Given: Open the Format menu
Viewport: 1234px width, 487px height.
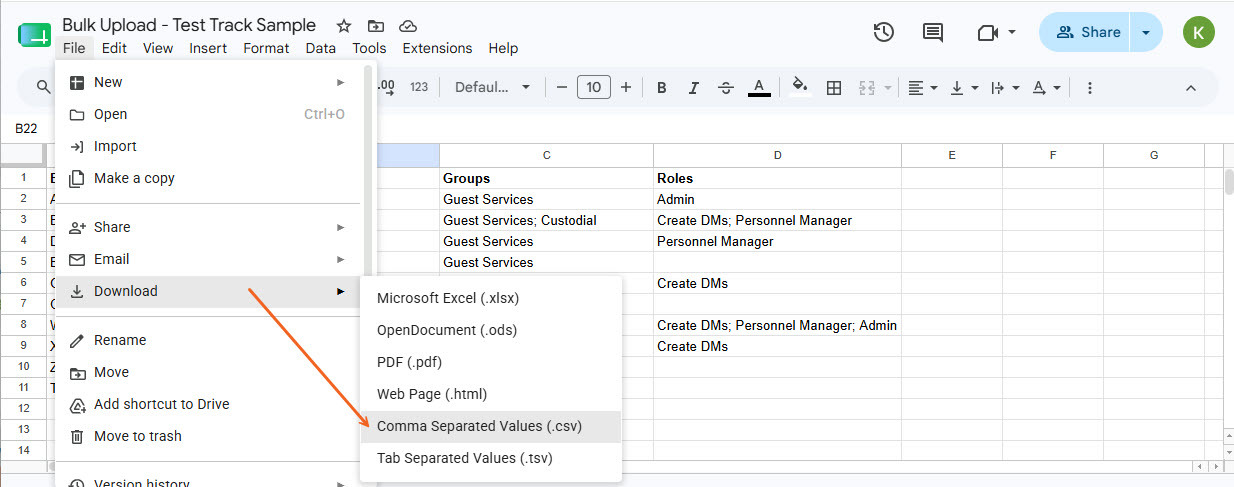Looking at the screenshot, I should [x=266, y=48].
